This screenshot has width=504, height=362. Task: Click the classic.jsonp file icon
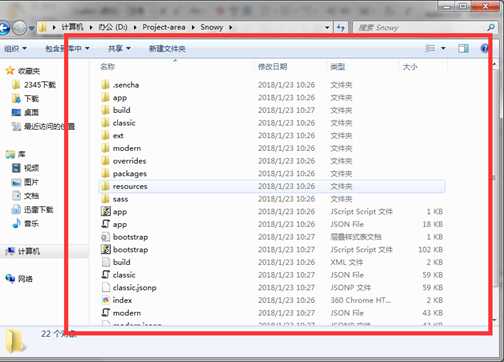coord(106,287)
